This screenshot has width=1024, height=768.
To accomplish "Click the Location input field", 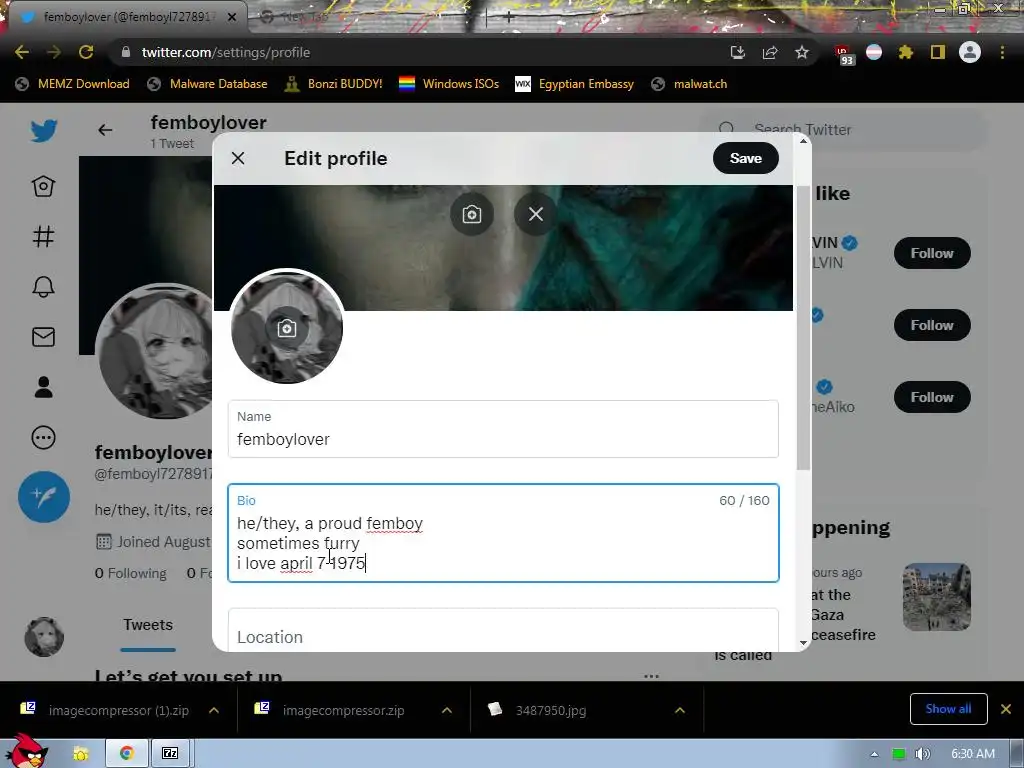I will click(x=503, y=630).
